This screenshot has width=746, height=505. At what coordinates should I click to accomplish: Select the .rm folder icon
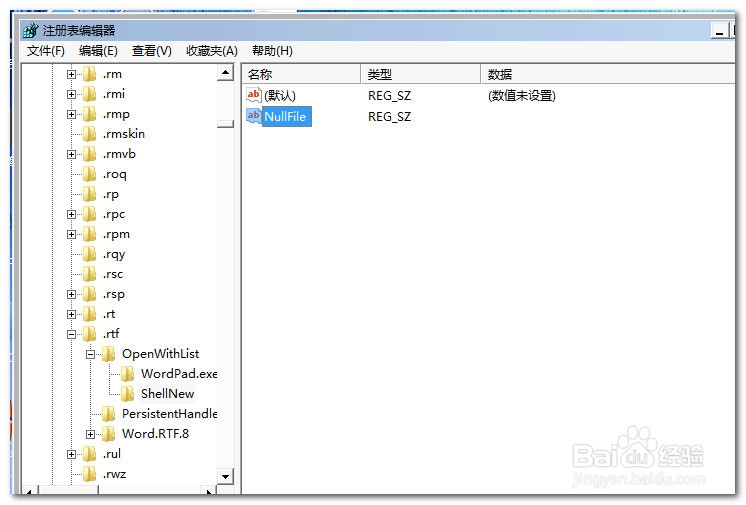coord(89,74)
